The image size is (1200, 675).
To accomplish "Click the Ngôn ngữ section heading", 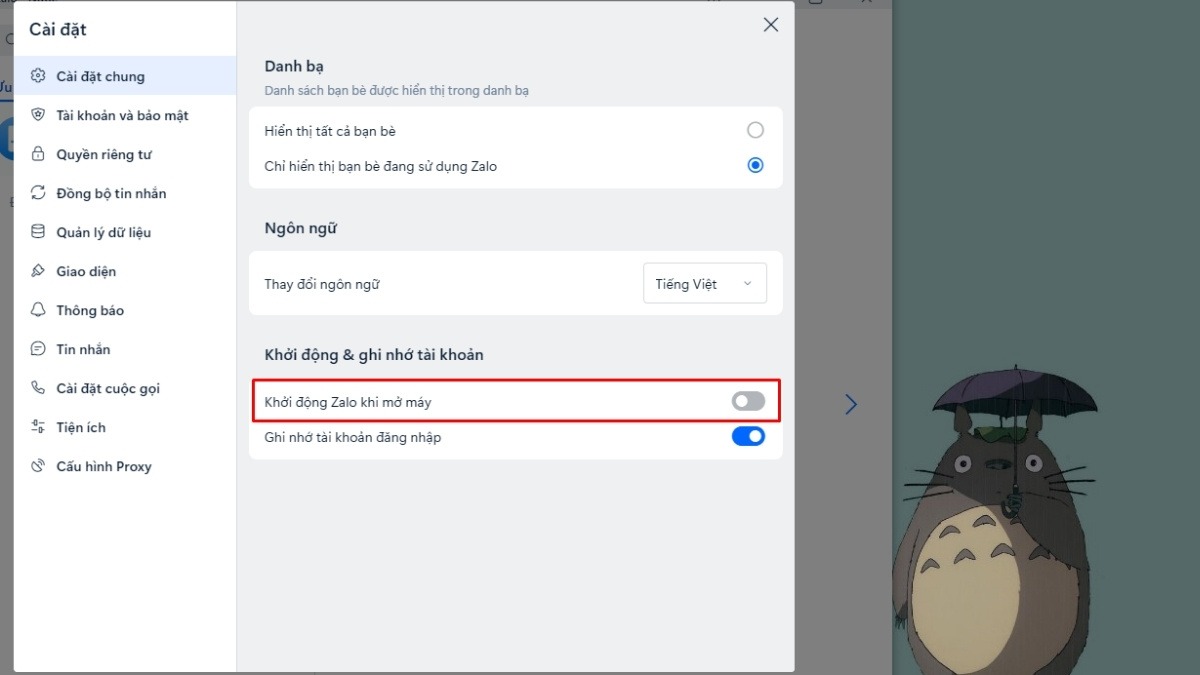I will pos(300,228).
